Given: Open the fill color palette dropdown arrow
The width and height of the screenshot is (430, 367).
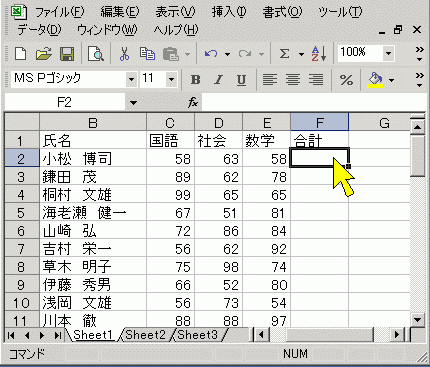Looking at the screenshot, I should [x=392, y=80].
